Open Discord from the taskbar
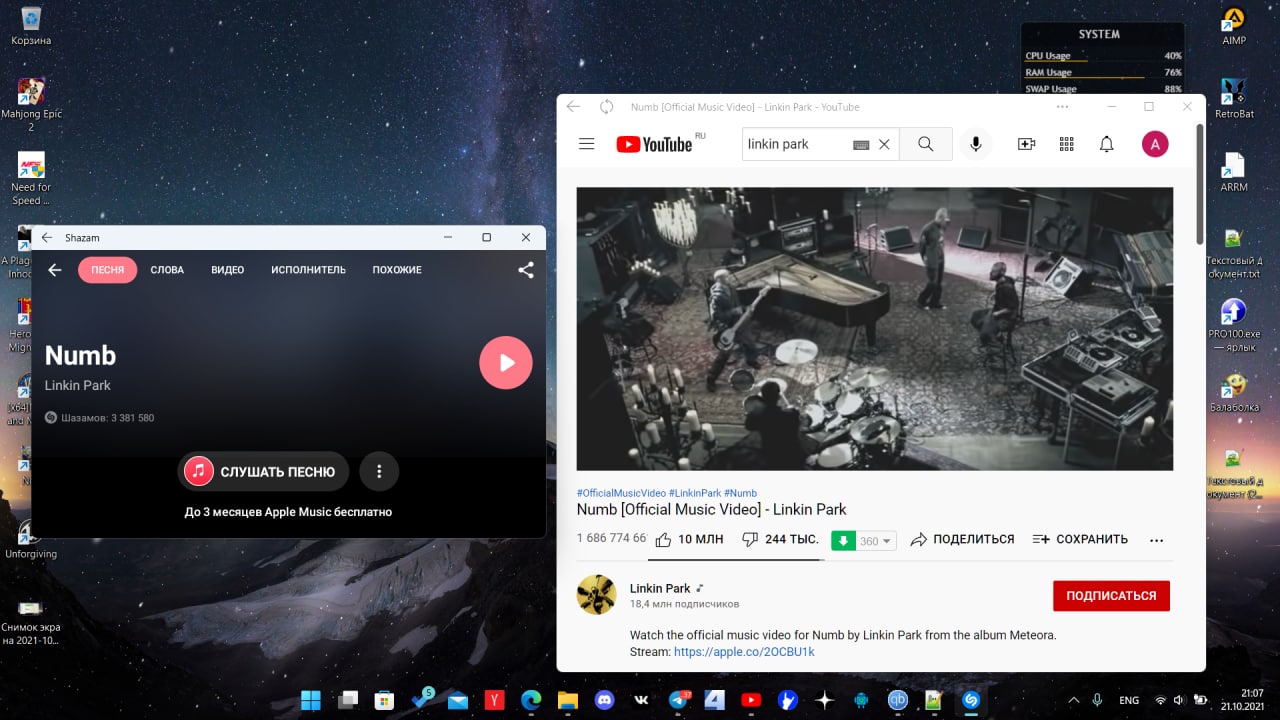The image size is (1280, 720). (x=604, y=700)
